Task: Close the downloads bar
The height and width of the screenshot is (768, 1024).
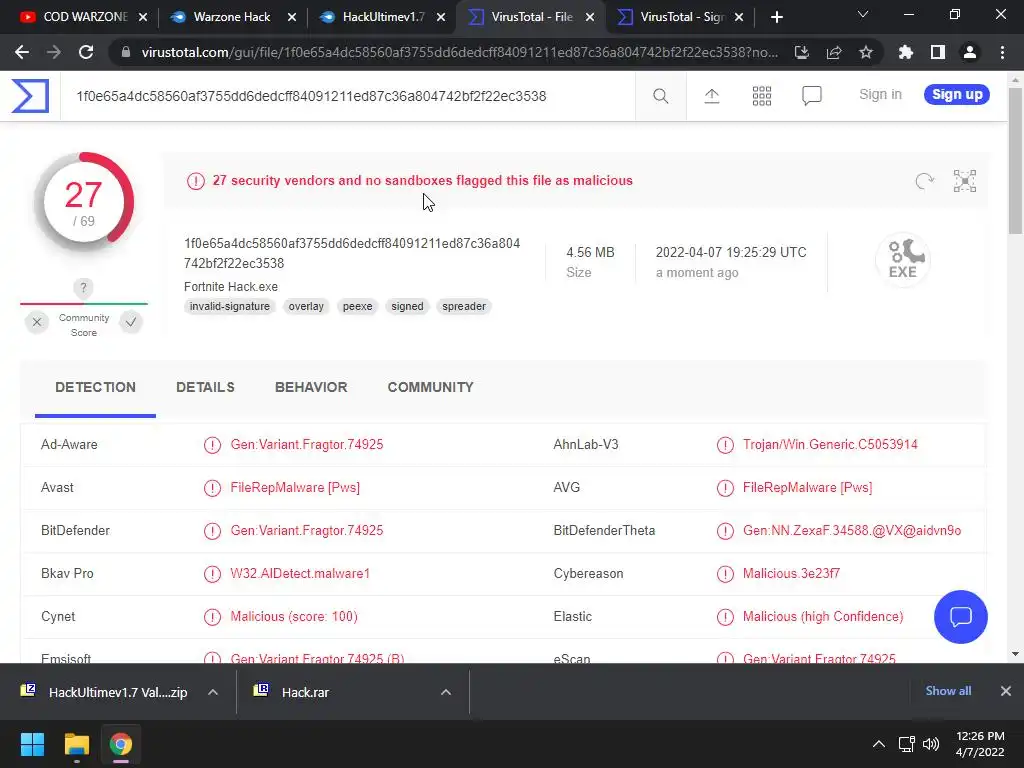Action: tap(1006, 691)
